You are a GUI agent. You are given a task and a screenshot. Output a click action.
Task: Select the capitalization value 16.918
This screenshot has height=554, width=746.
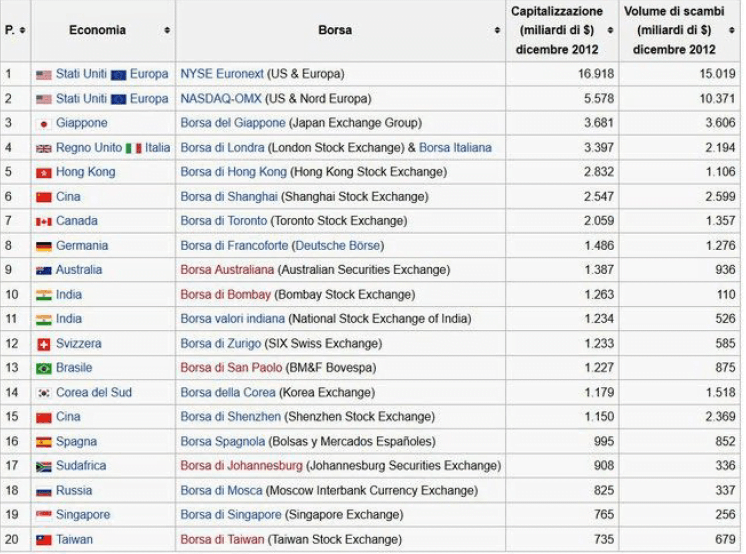(596, 74)
